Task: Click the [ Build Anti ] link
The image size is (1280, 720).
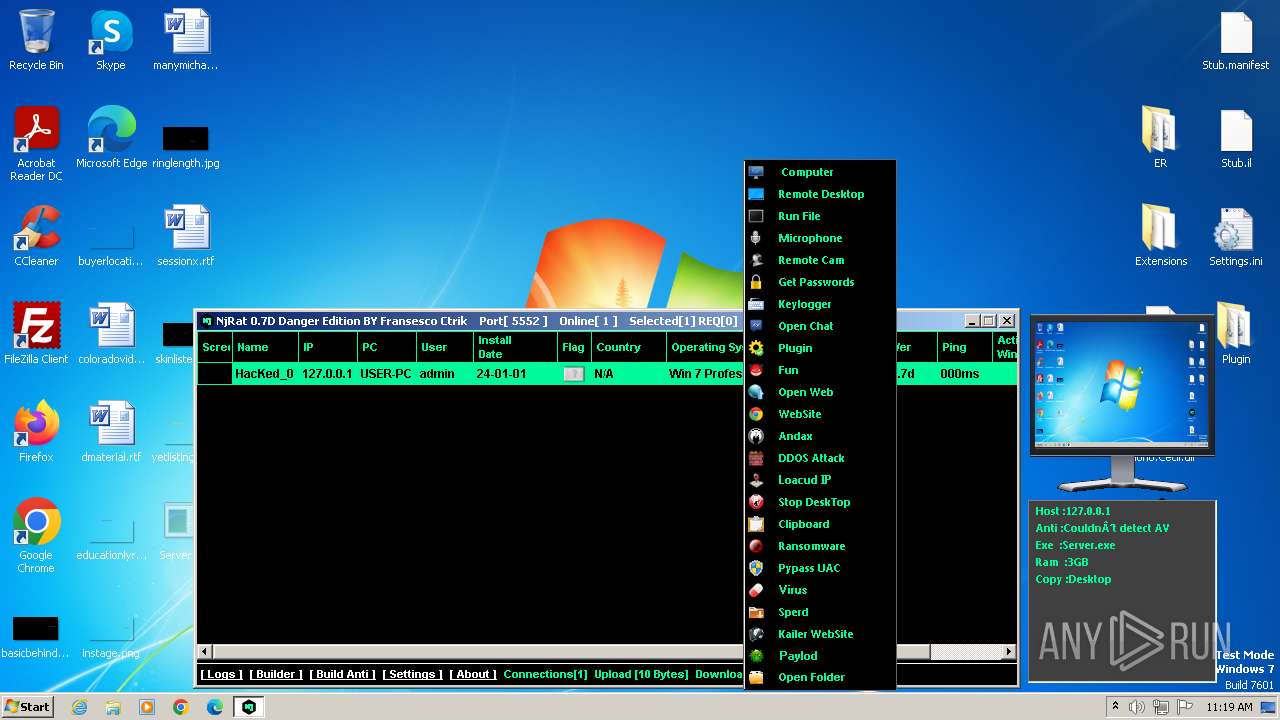Action: click(x=342, y=674)
